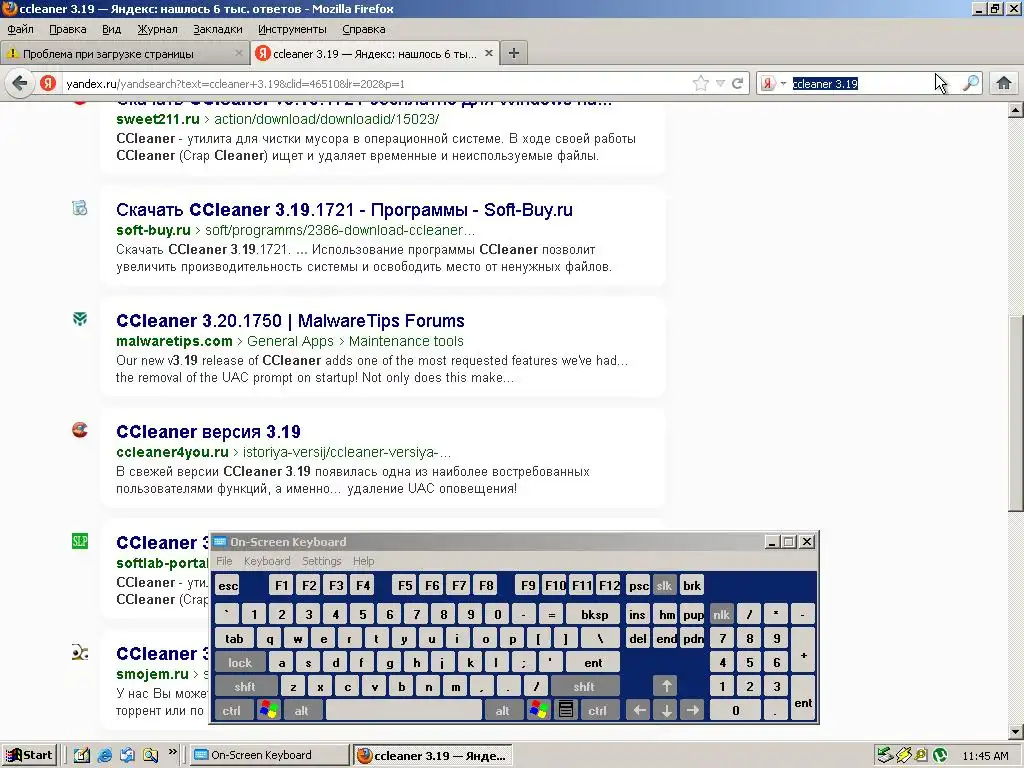Toggle the left alt key

[x=301, y=711]
